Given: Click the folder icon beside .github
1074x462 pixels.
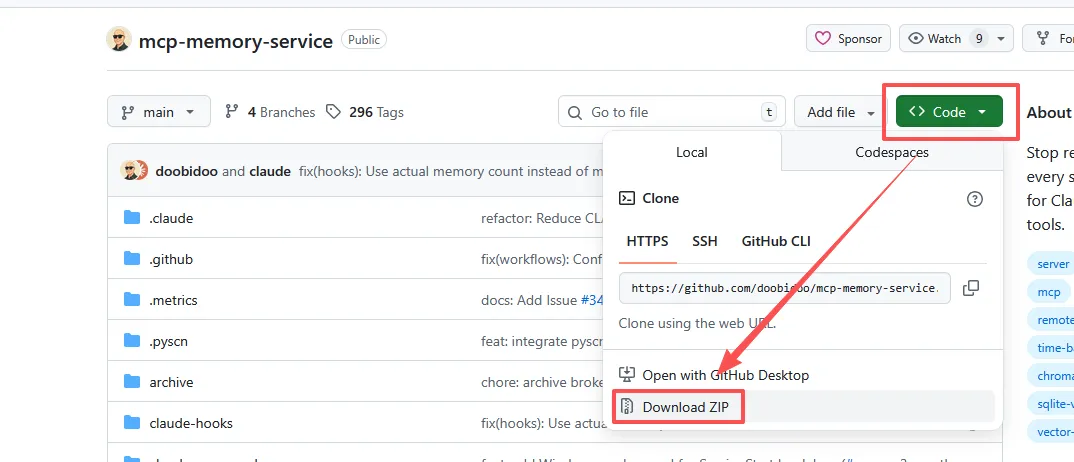Looking at the screenshot, I should pos(132,259).
